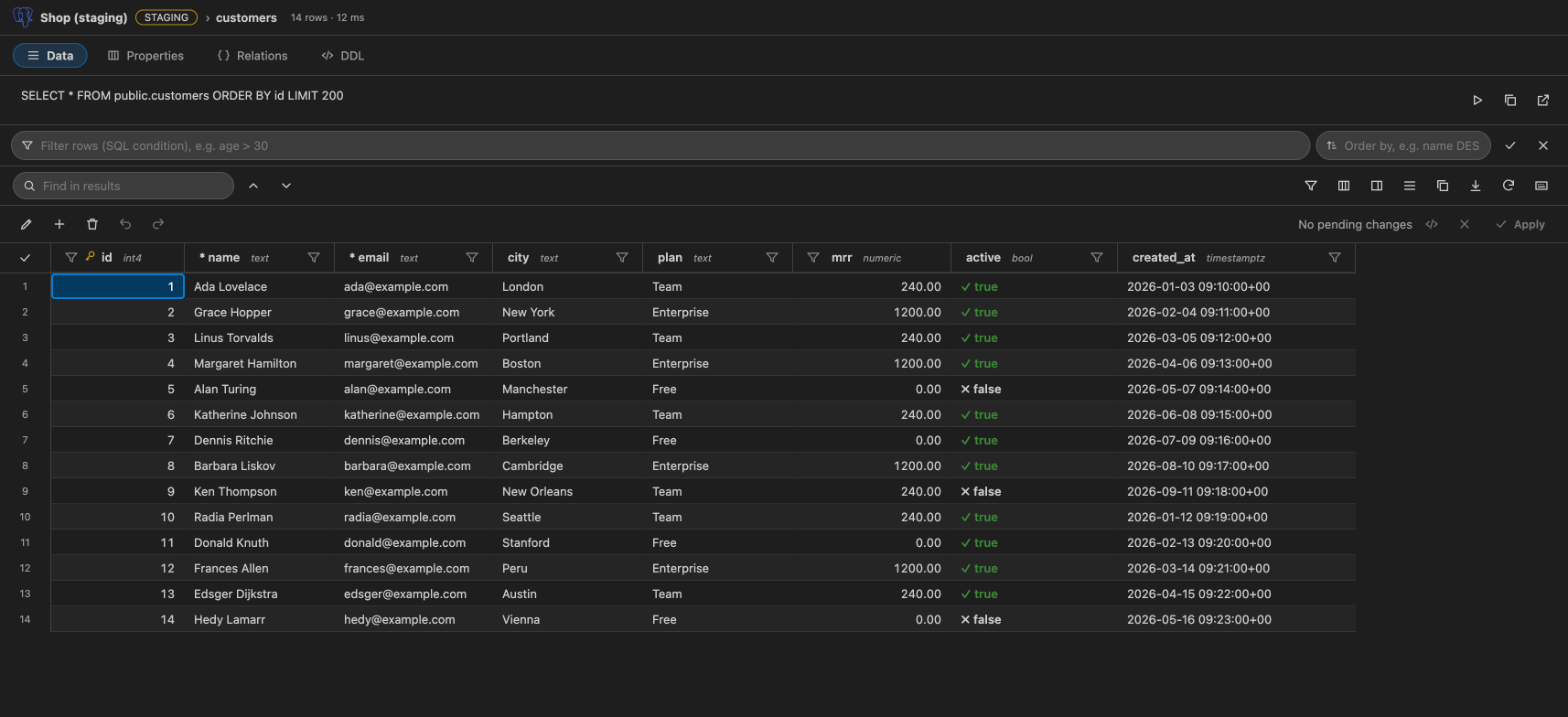Focus the Filter rows SQL condition field

(x=660, y=146)
